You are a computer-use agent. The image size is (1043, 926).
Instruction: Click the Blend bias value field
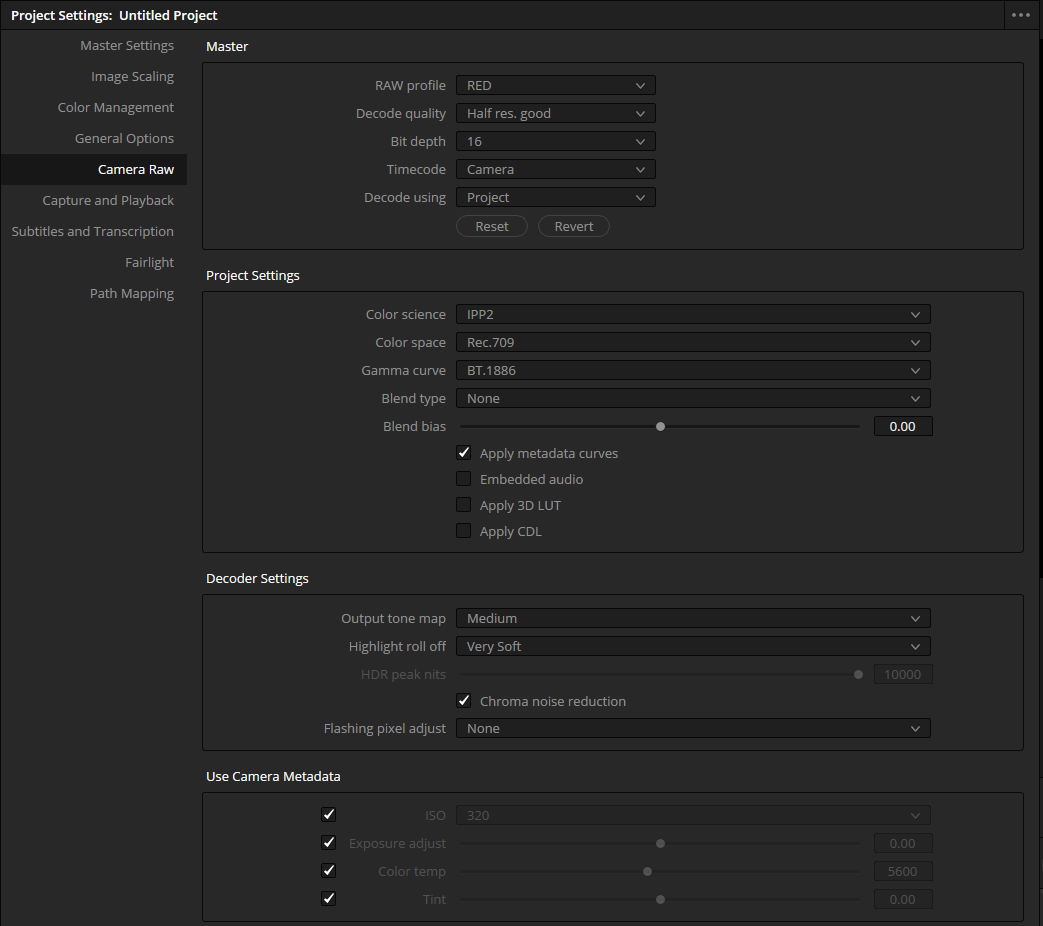coord(902,426)
